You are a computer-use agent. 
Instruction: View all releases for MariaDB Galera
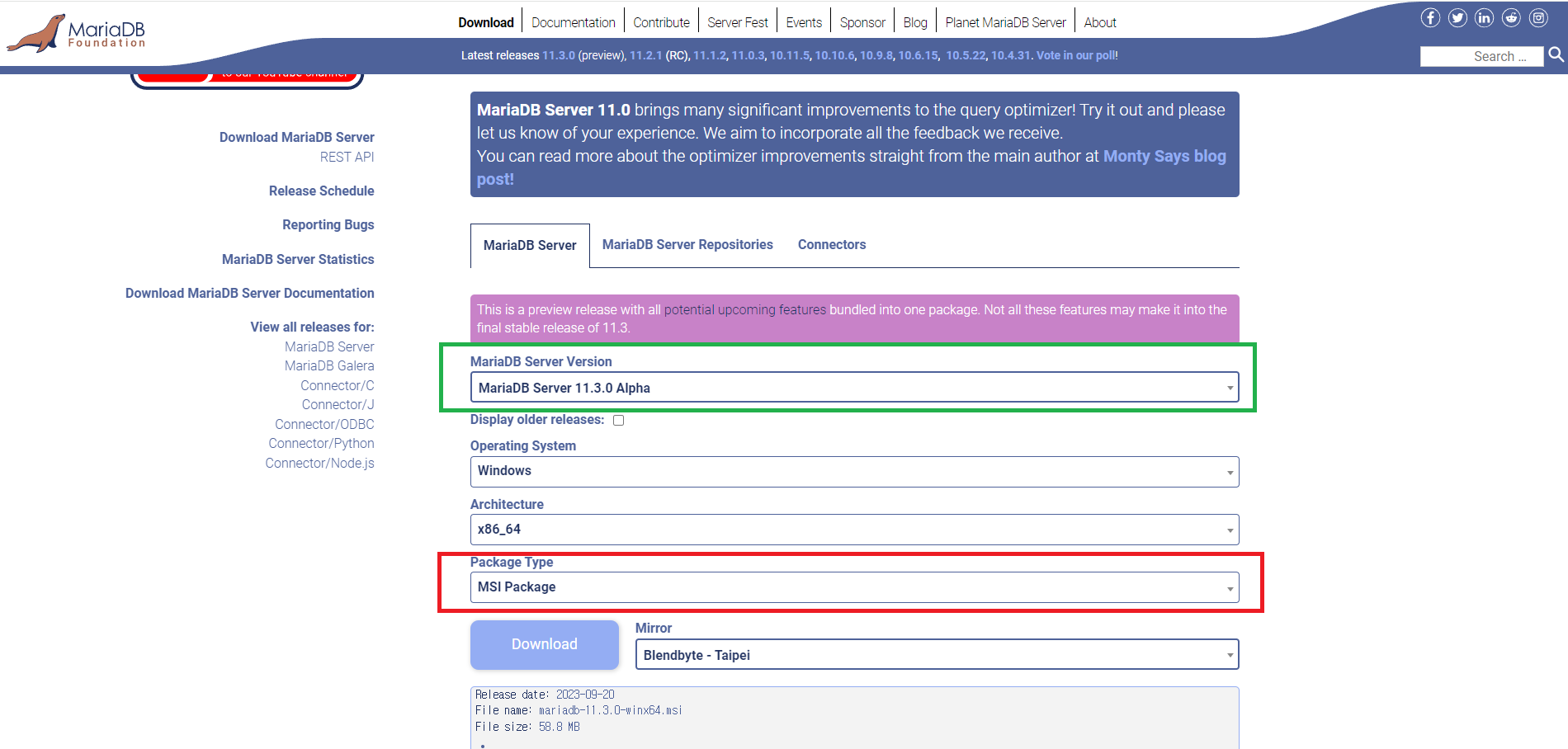(329, 365)
